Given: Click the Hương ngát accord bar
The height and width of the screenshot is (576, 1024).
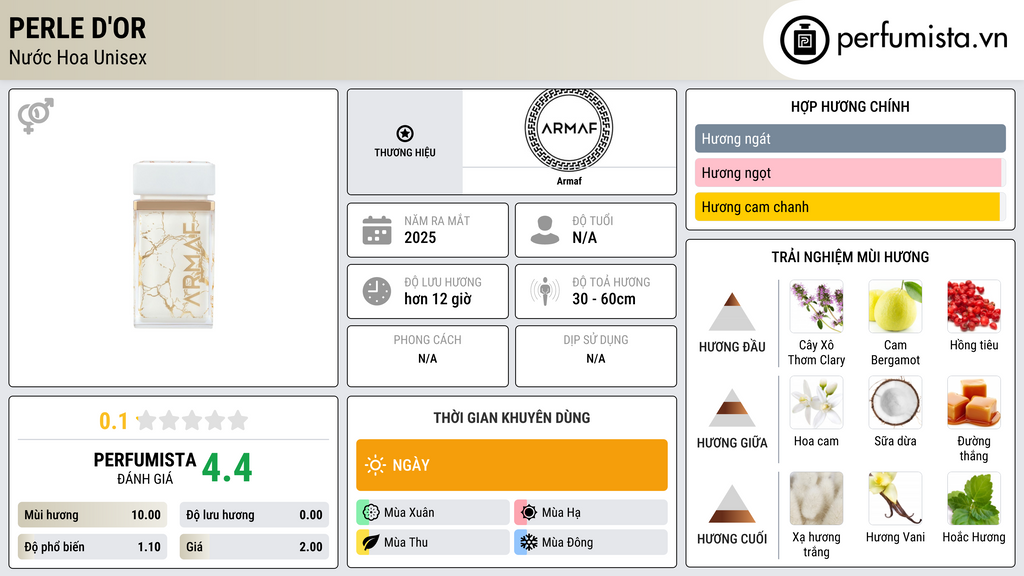Looking at the screenshot, I should 849,139.
